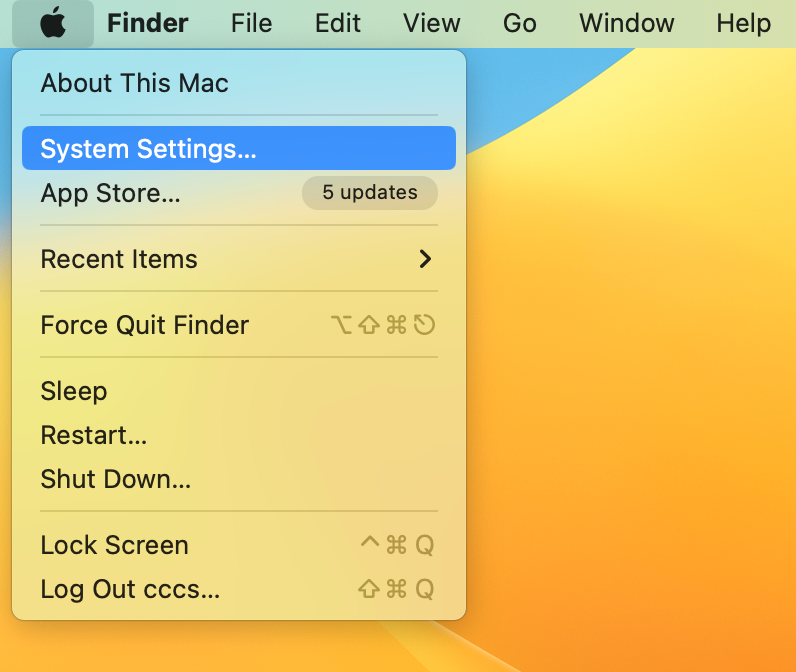
Task: Put the Mac to Sleep
Action: 73,391
